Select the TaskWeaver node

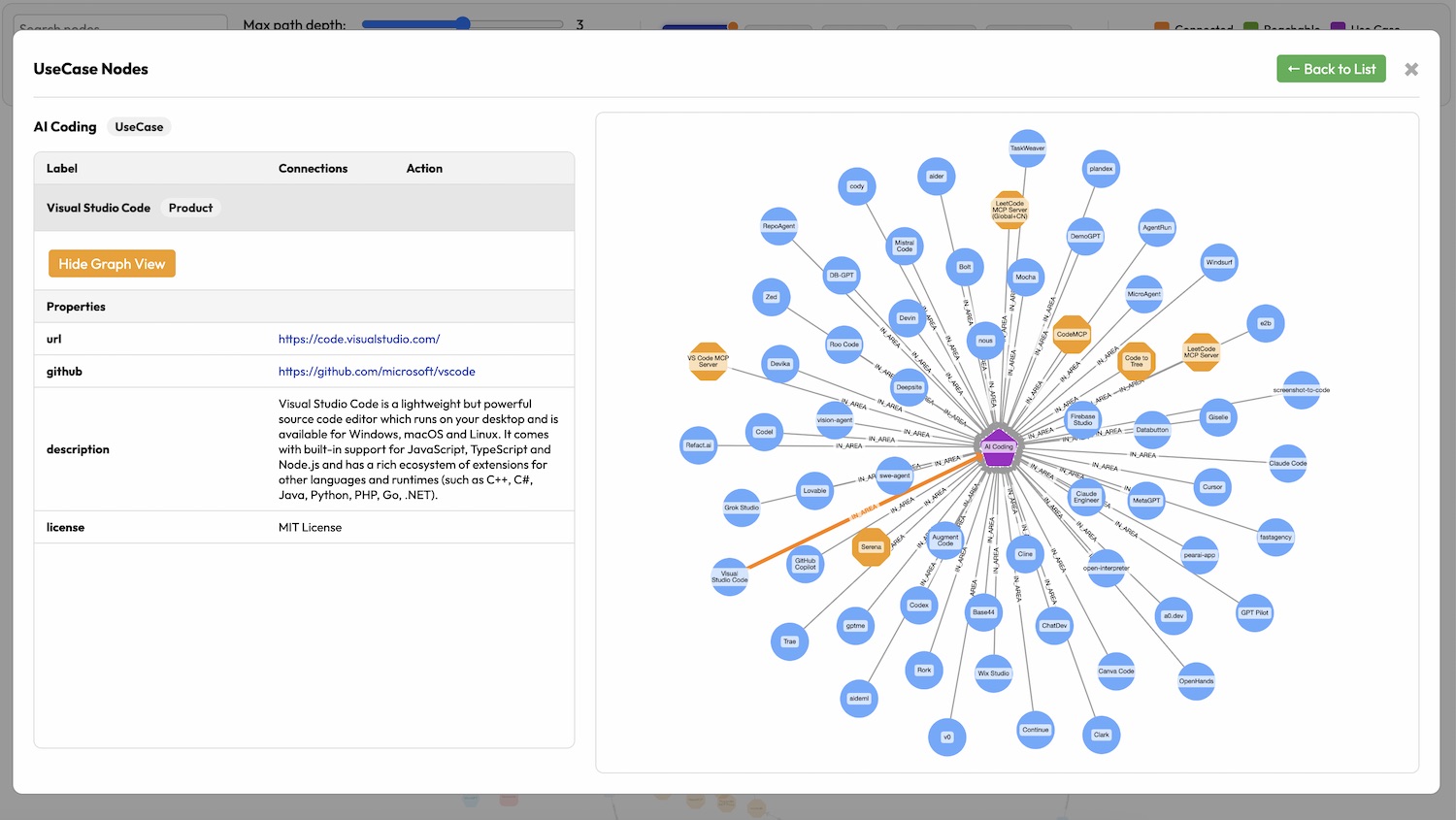1027,148
